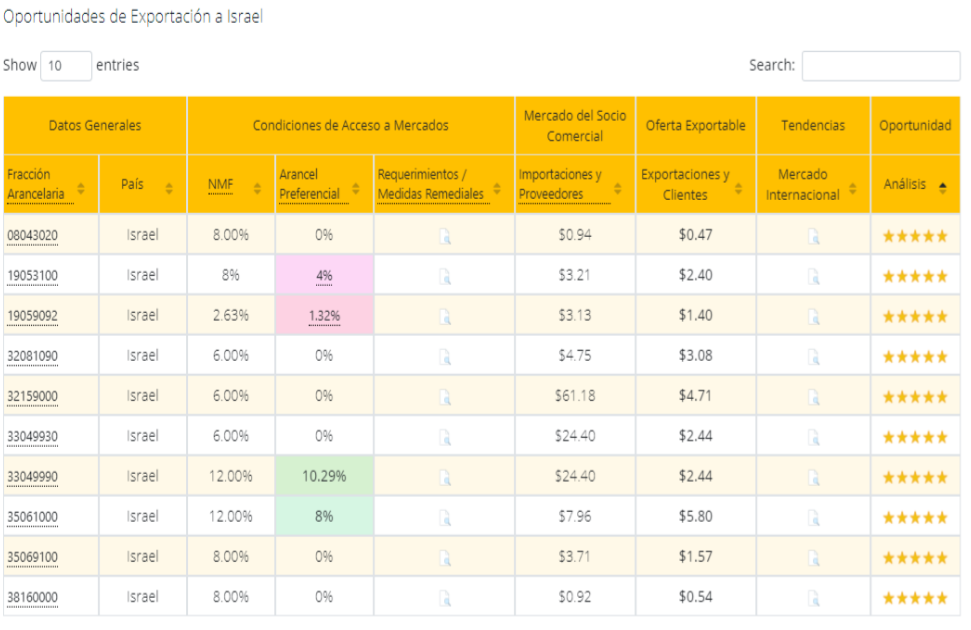Sort by Importaciones y Proveedores header

(x=574, y=183)
